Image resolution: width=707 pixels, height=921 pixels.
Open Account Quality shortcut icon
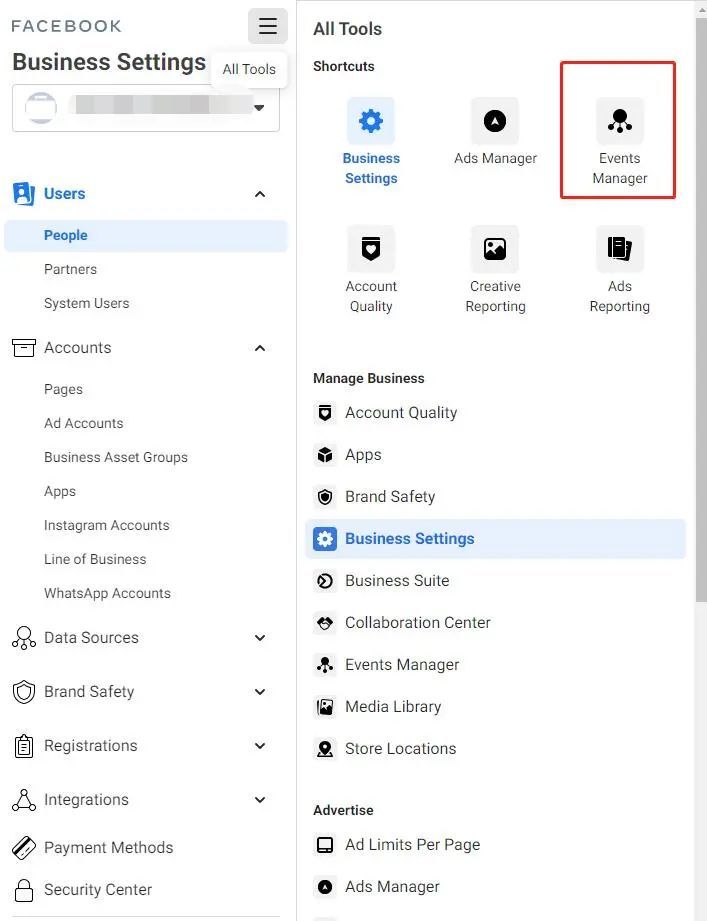pos(371,249)
